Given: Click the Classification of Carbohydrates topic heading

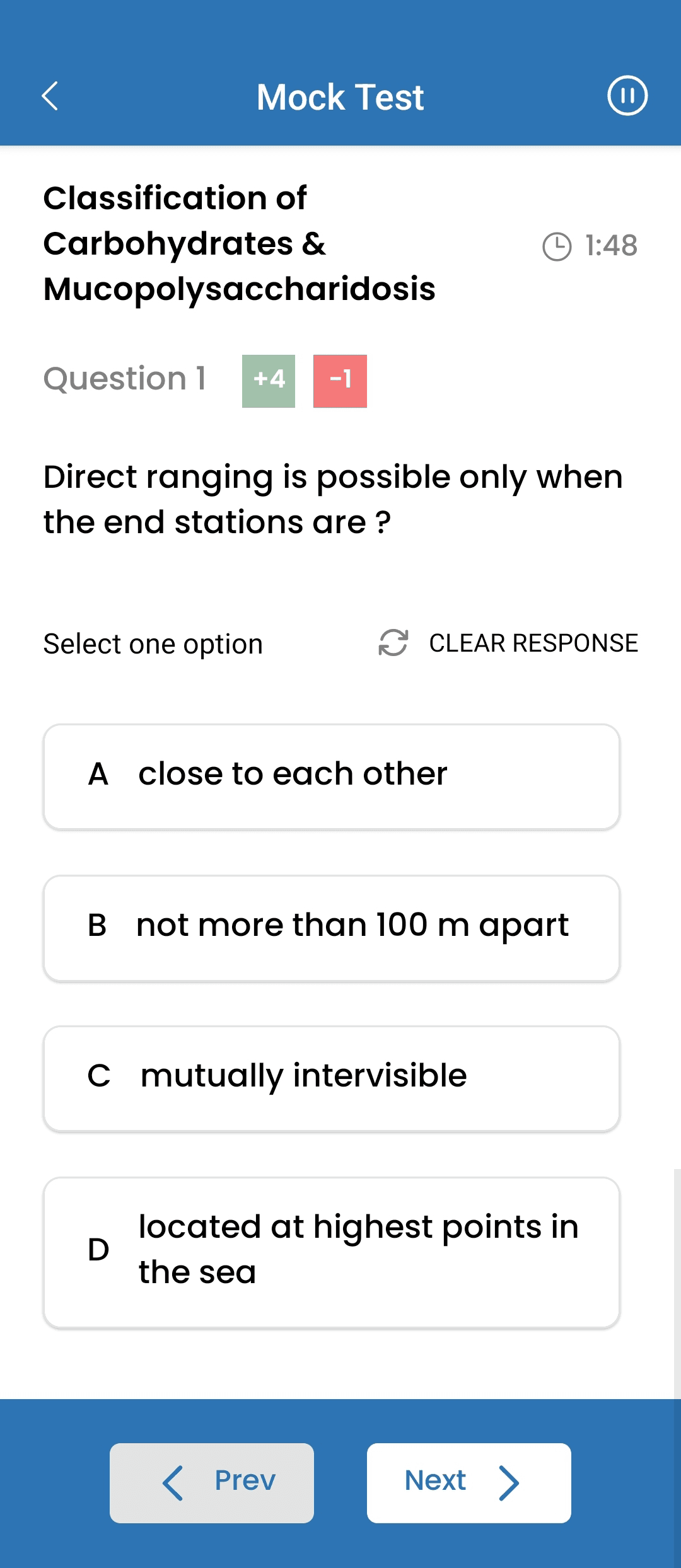Looking at the screenshot, I should coord(239,243).
